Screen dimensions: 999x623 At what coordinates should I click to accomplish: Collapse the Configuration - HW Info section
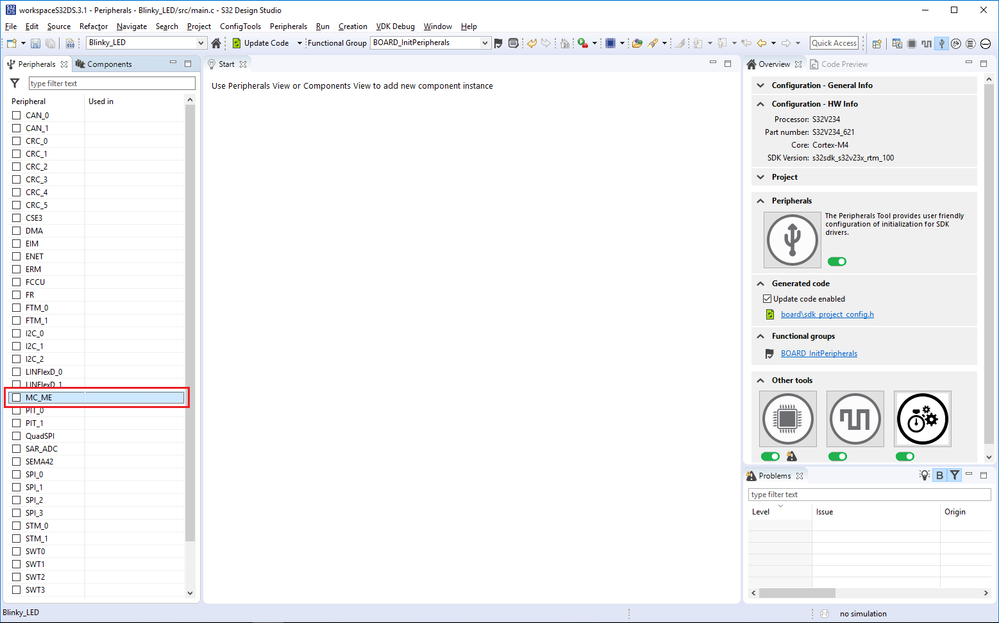tap(760, 104)
